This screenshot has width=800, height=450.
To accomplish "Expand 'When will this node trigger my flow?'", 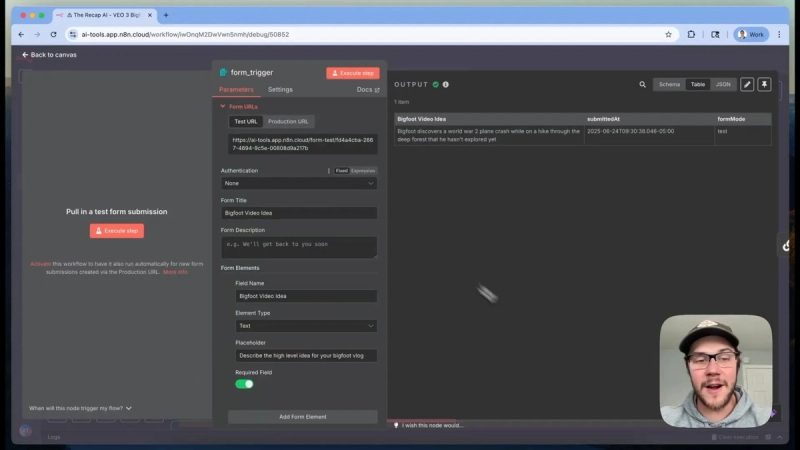I will pyautogui.click(x=80, y=408).
